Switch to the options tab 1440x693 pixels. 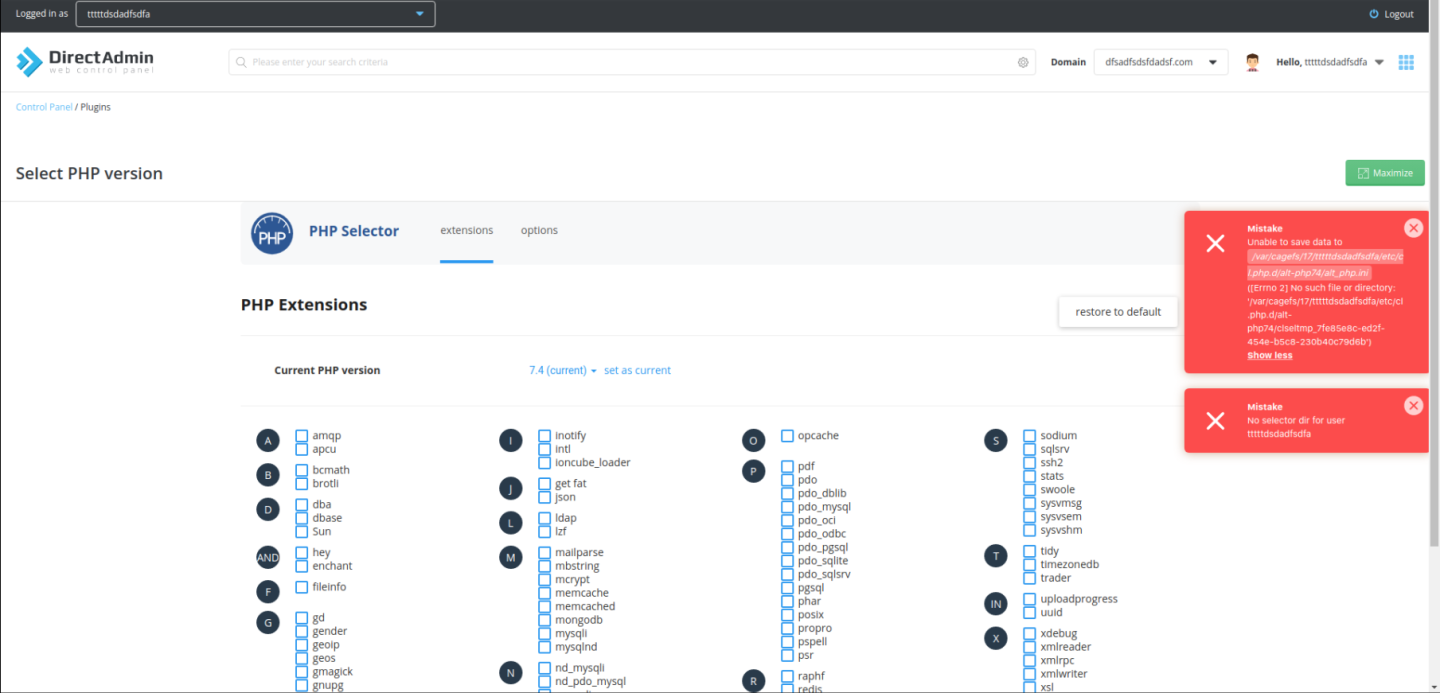coord(539,230)
